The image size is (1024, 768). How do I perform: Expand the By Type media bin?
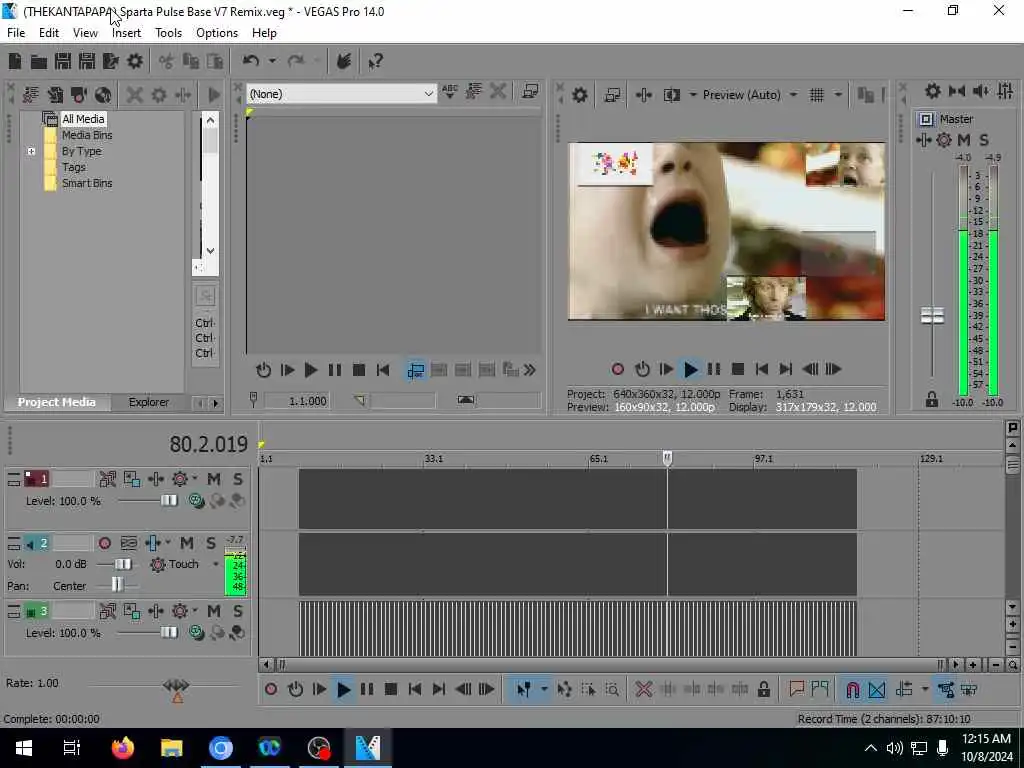31,152
